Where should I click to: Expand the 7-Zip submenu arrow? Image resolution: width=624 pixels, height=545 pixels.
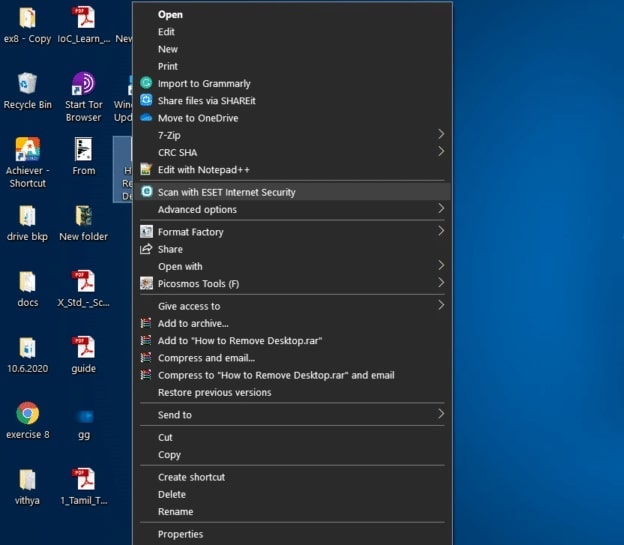click(441, 134)
